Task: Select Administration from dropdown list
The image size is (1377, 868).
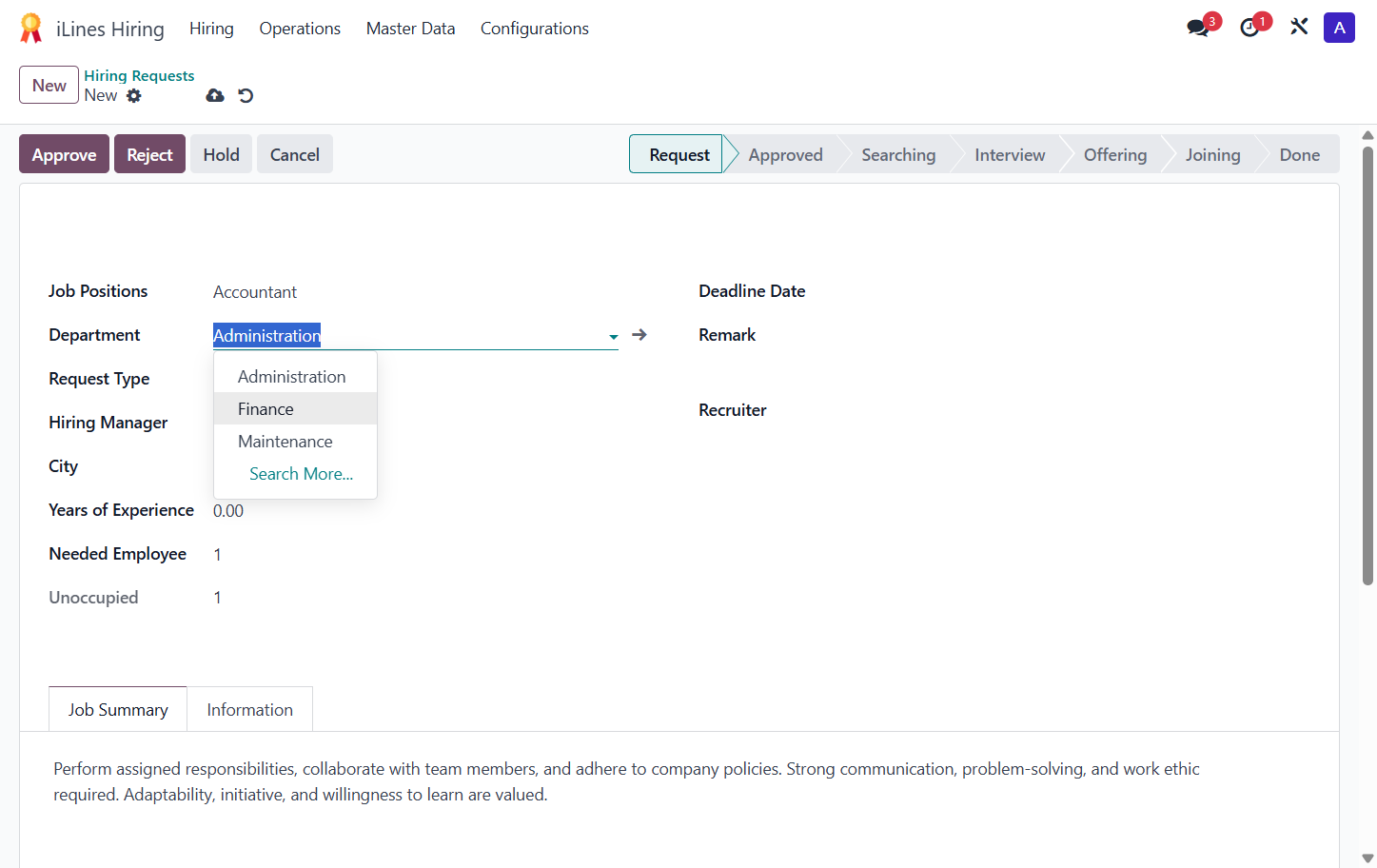Action: click(x=295, y=377)
